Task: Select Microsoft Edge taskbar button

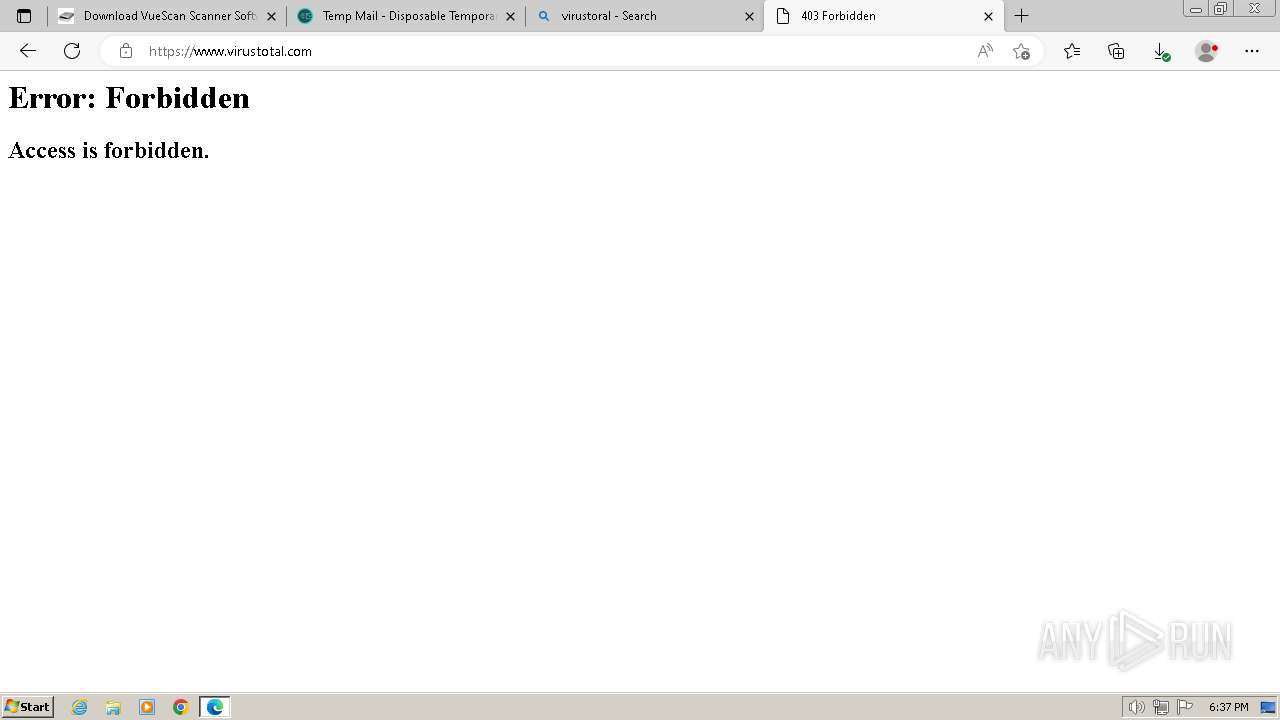Action: coord(215,707)
